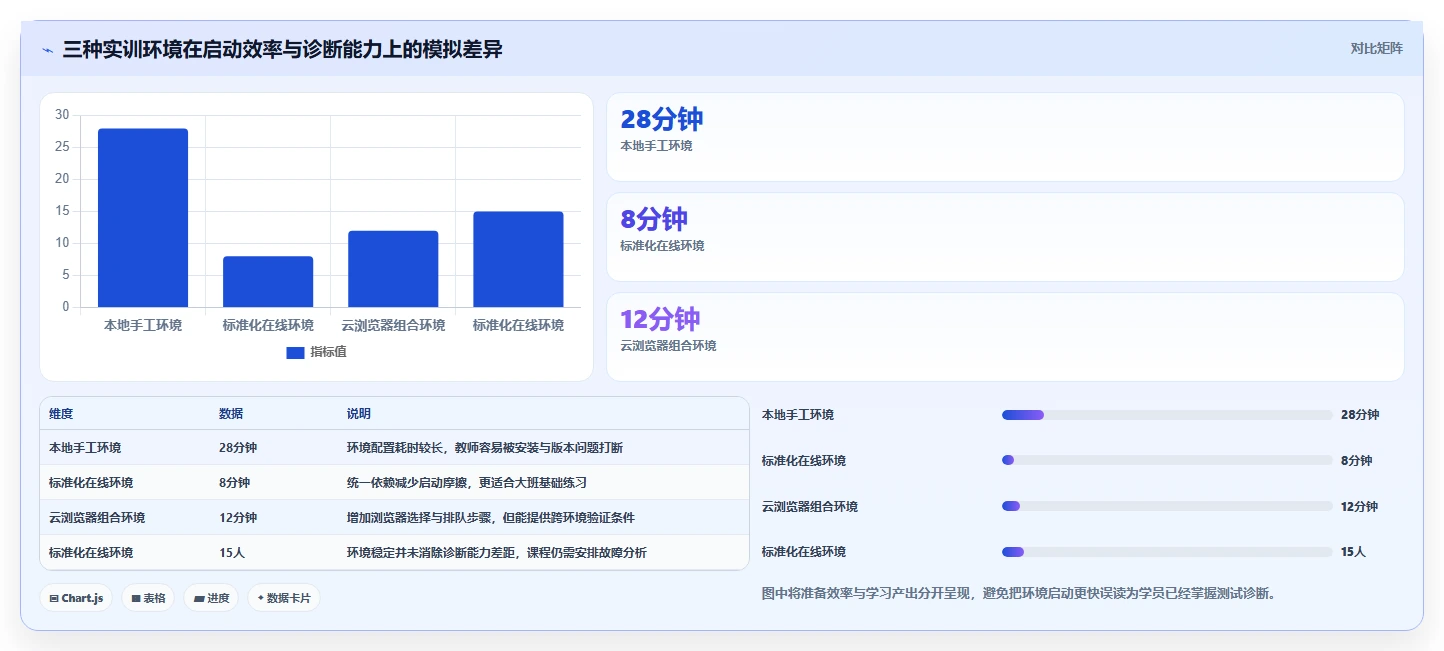Click the 统一依赖减少启动摩擦 description cell
The height and width of the screenshot is (651, 1444).
pos(467,483)
